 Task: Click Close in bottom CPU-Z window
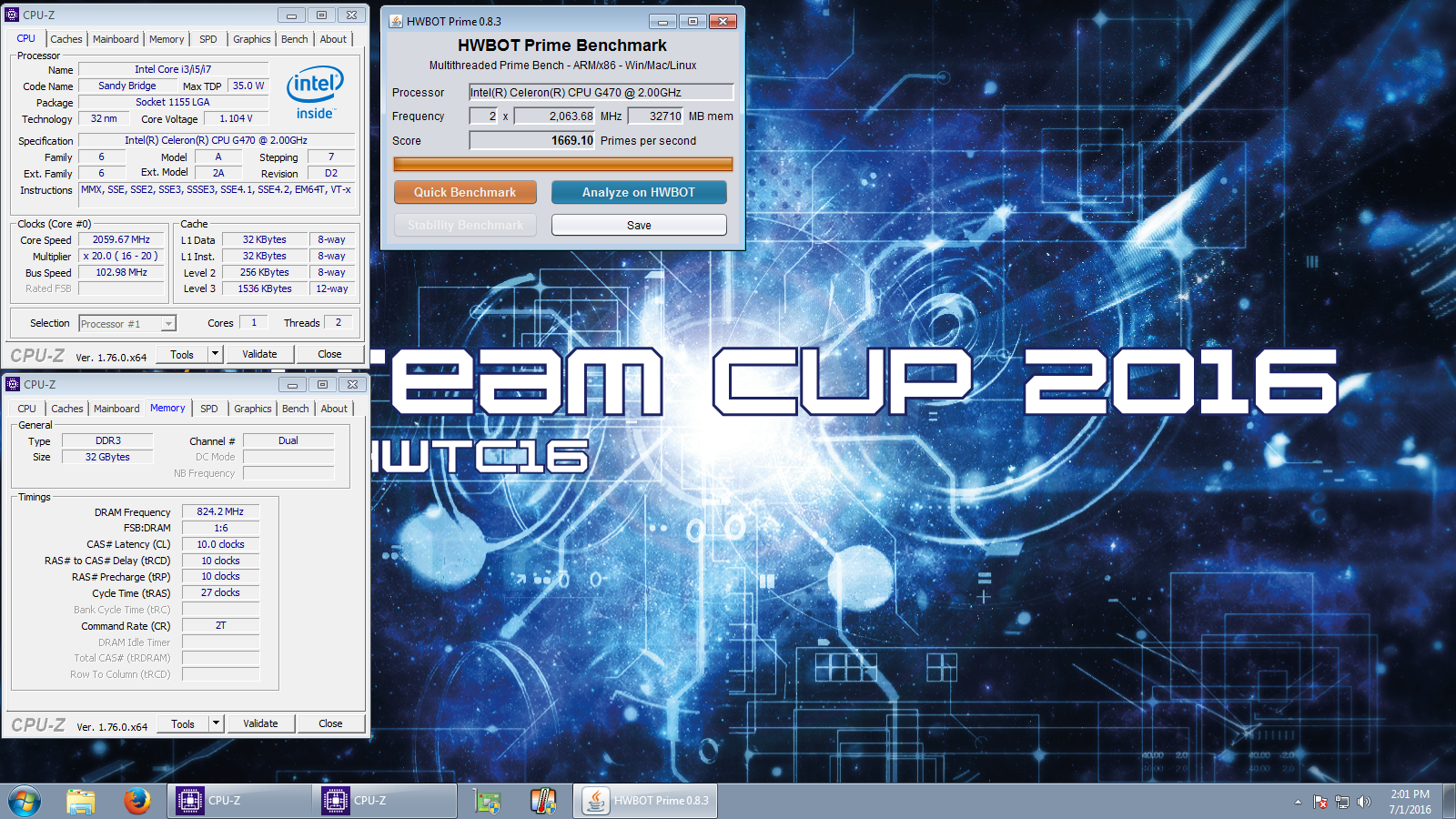(330, 723)
